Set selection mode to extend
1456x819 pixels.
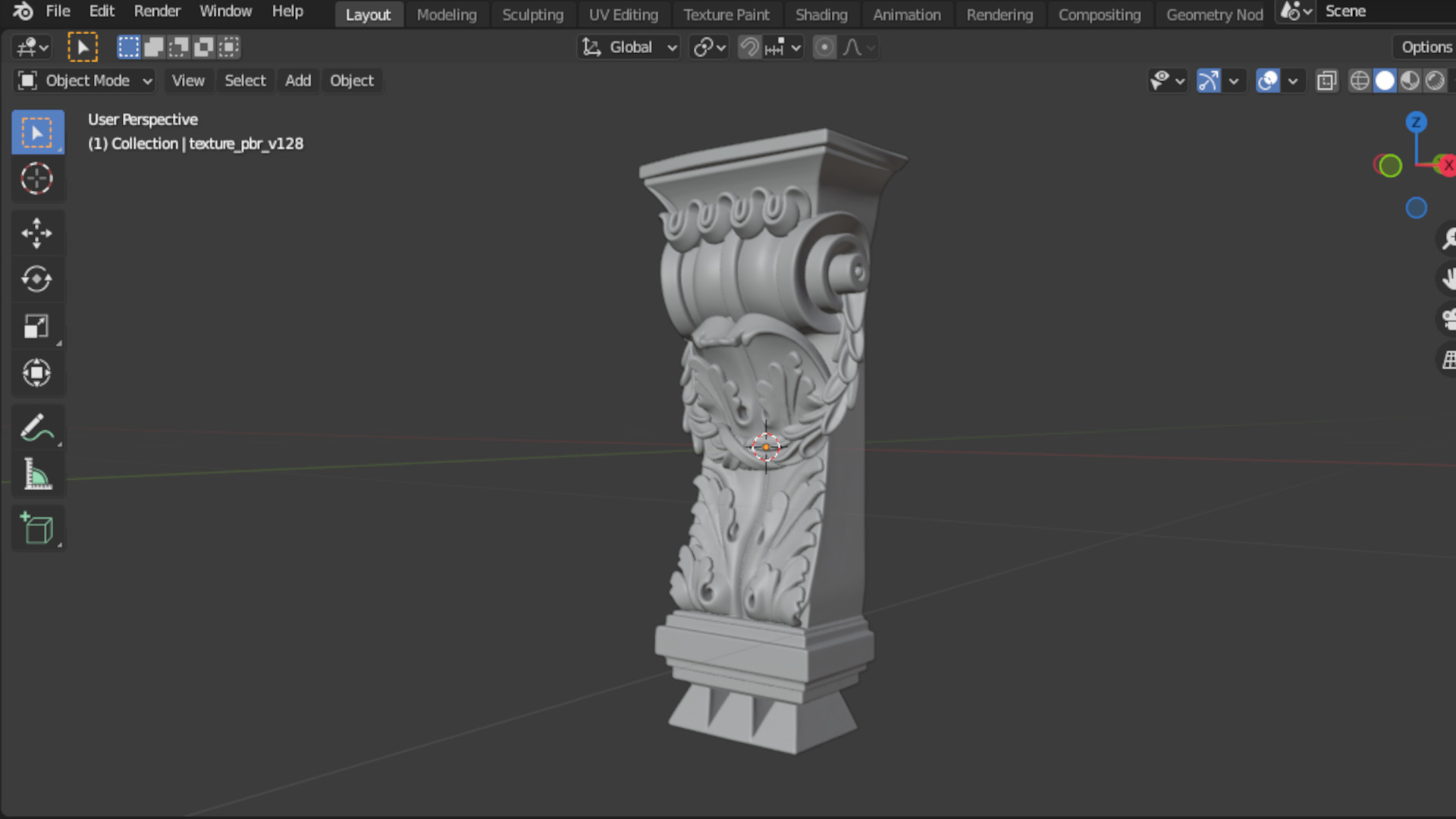(x=154, y=47)
